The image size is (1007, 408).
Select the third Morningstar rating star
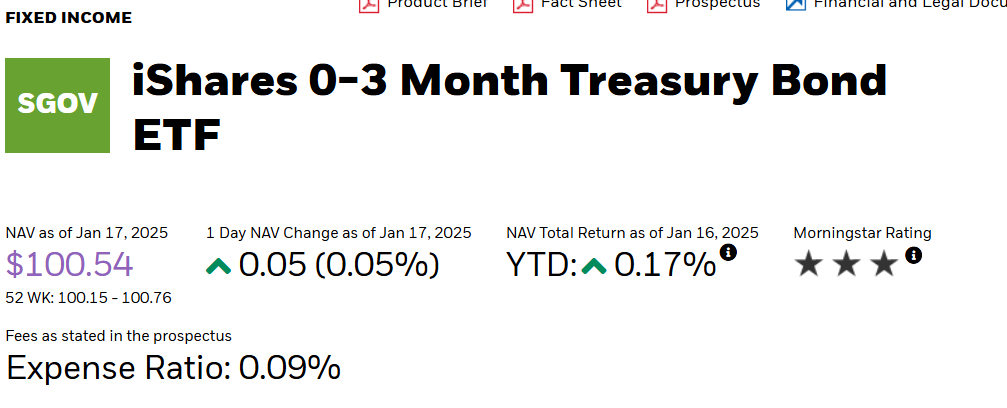click(884, 265)
